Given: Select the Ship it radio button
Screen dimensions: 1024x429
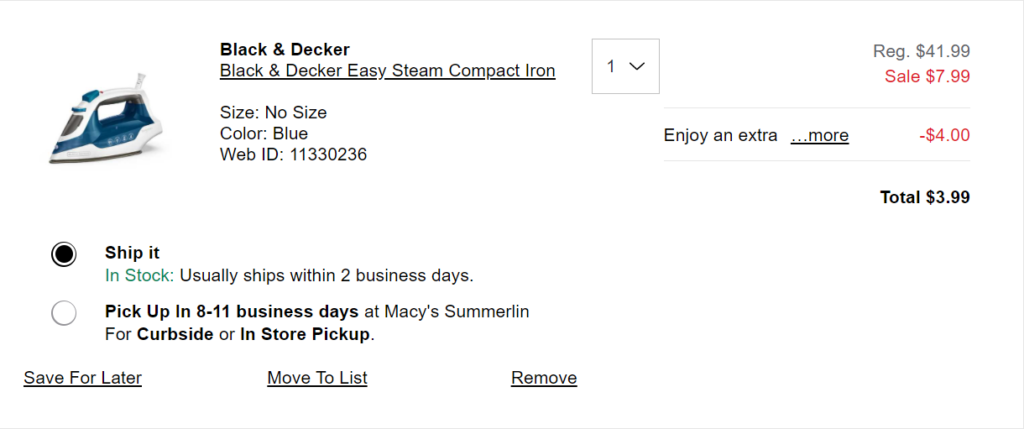Looking at the screenshot, I should [x=64, y=254].
